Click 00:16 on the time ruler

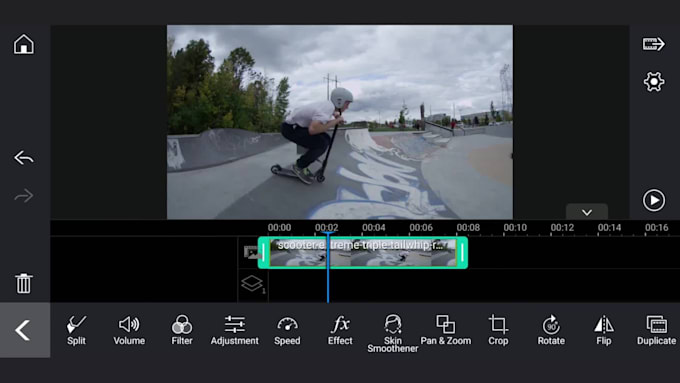[657, 227]
